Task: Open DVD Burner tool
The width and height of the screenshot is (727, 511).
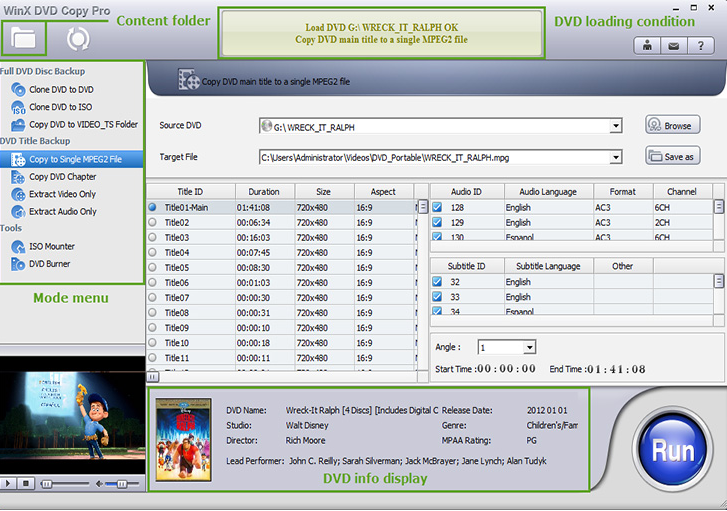Action: 50,264
